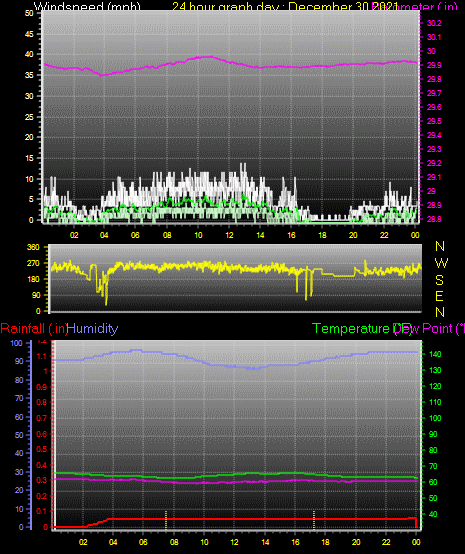Click the 'S' compass letter
The width and height of the screenshot is (465, 554).
[x=440, y=280]
